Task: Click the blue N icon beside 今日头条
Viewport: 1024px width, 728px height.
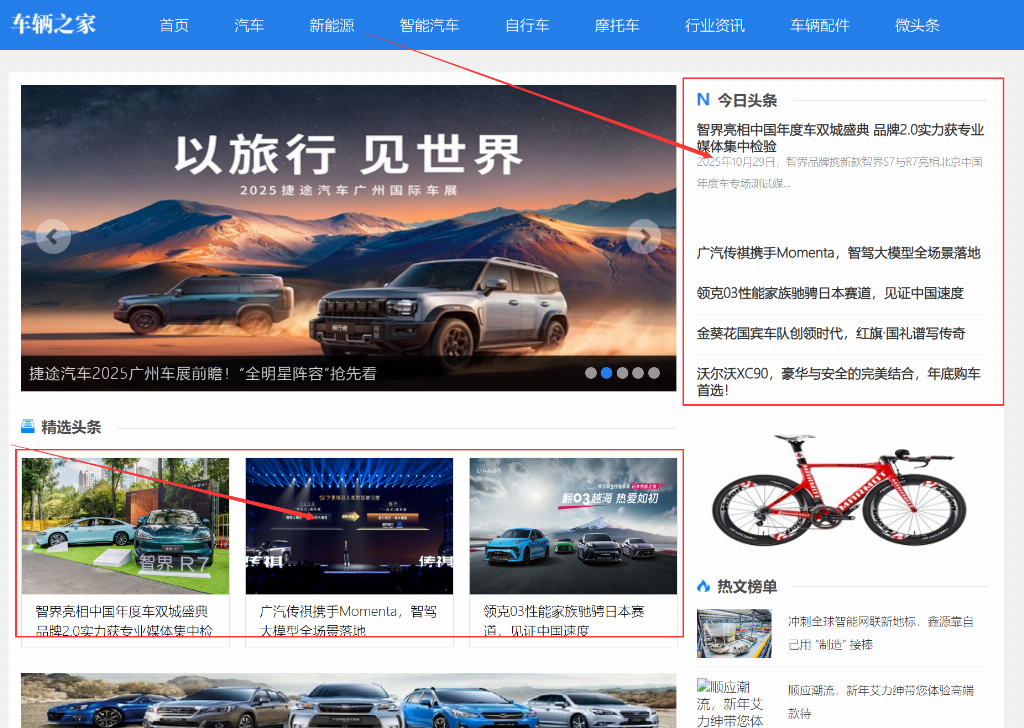Action: [703, 100]
